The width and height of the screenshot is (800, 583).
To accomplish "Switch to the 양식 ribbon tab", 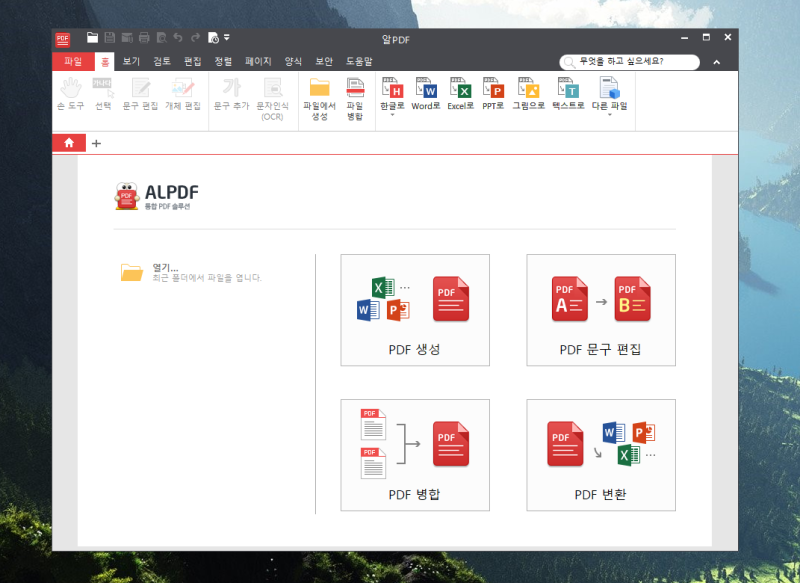I will (293, 62).
